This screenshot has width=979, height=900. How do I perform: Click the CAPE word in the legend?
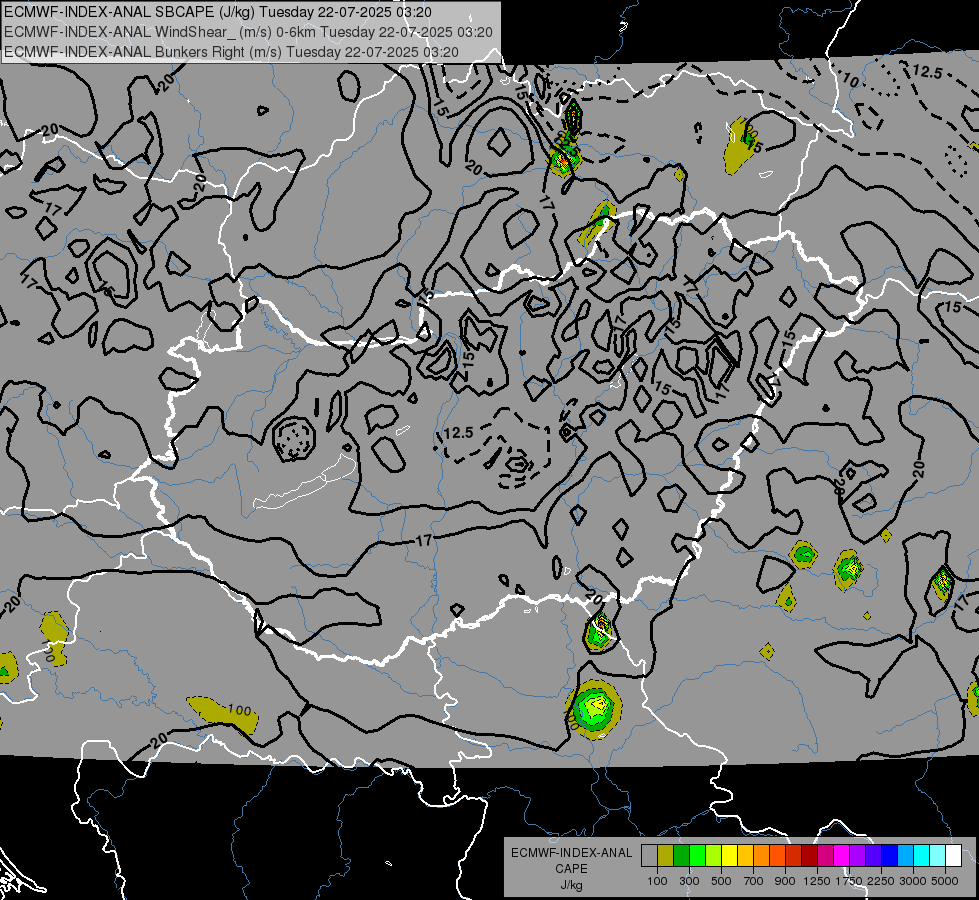(572, 868)
